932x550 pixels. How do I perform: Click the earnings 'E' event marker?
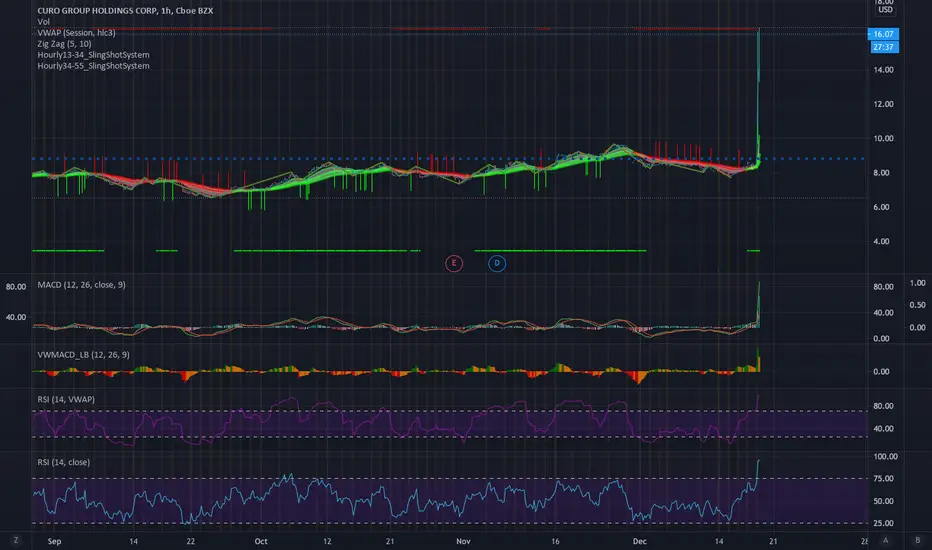click(454, 263)
